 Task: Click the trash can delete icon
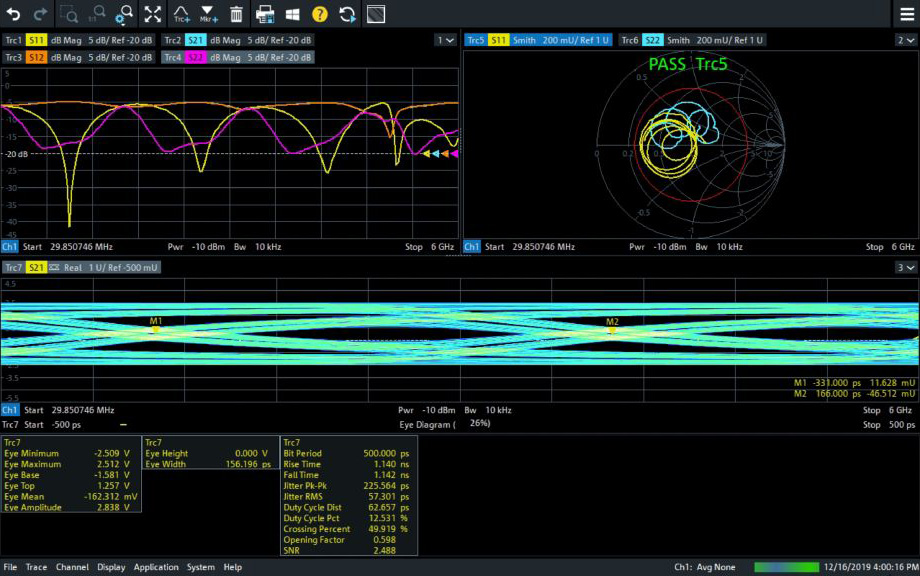pyautogui.click(x=236, y=14)
